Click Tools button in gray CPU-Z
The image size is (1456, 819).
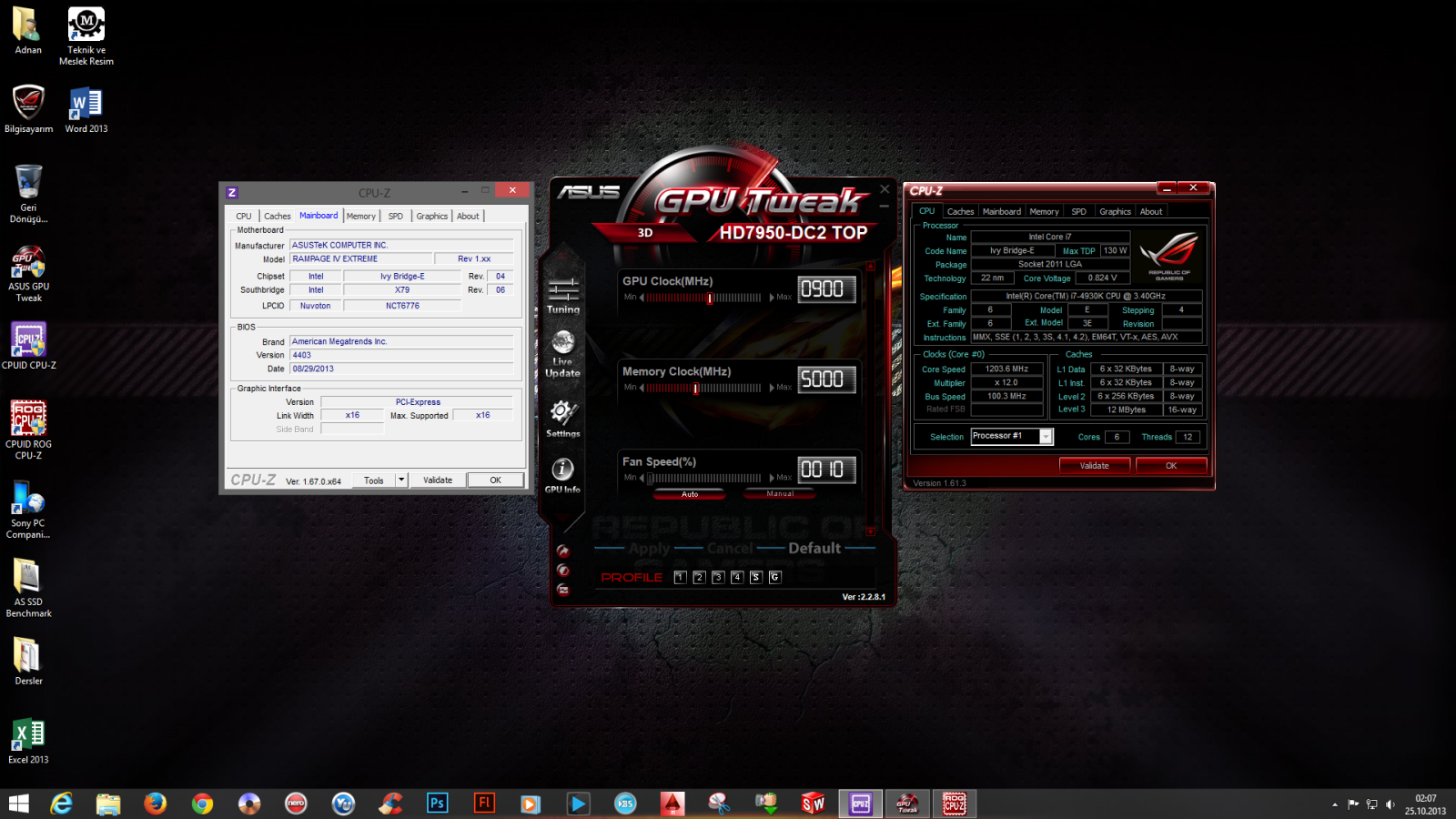coord(374,480)
